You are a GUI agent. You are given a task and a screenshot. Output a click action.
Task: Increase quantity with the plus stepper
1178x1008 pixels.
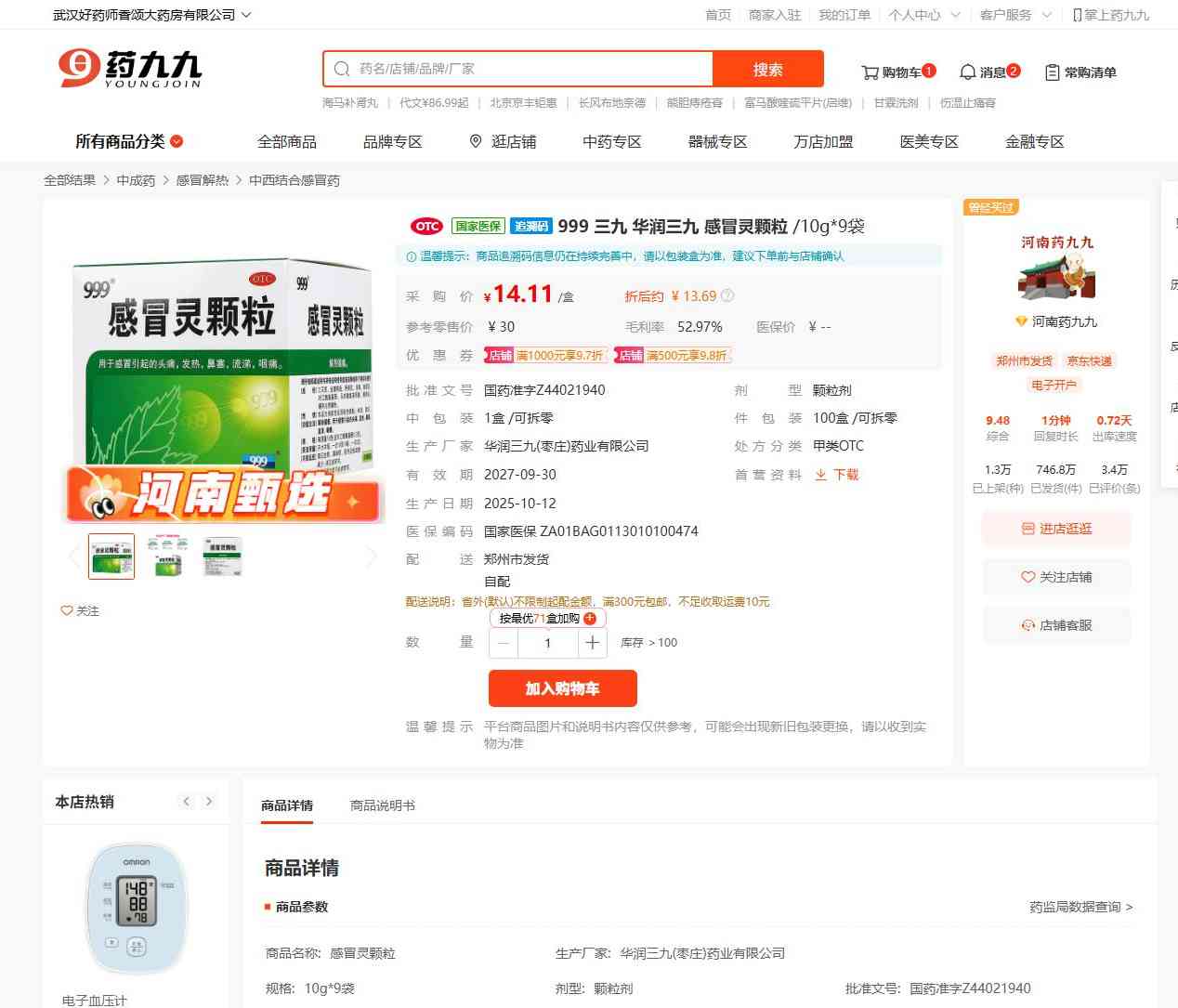tap(593, 643)
